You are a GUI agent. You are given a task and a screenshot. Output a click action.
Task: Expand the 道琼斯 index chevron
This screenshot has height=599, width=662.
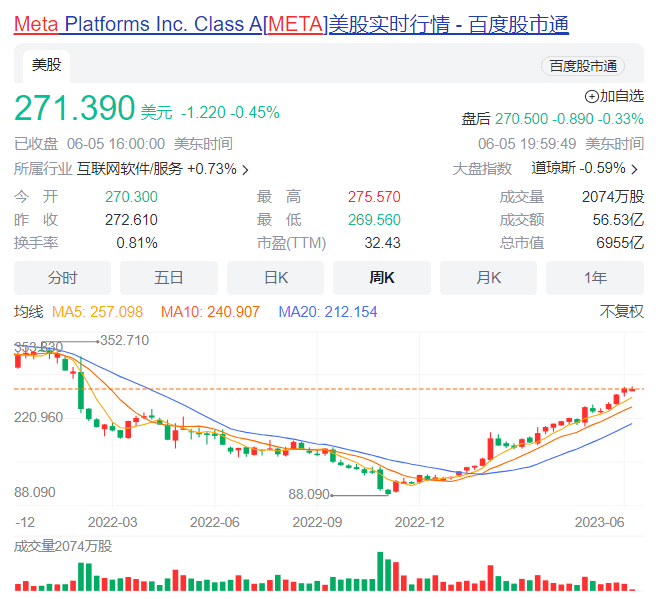click(x=634, y=169)
